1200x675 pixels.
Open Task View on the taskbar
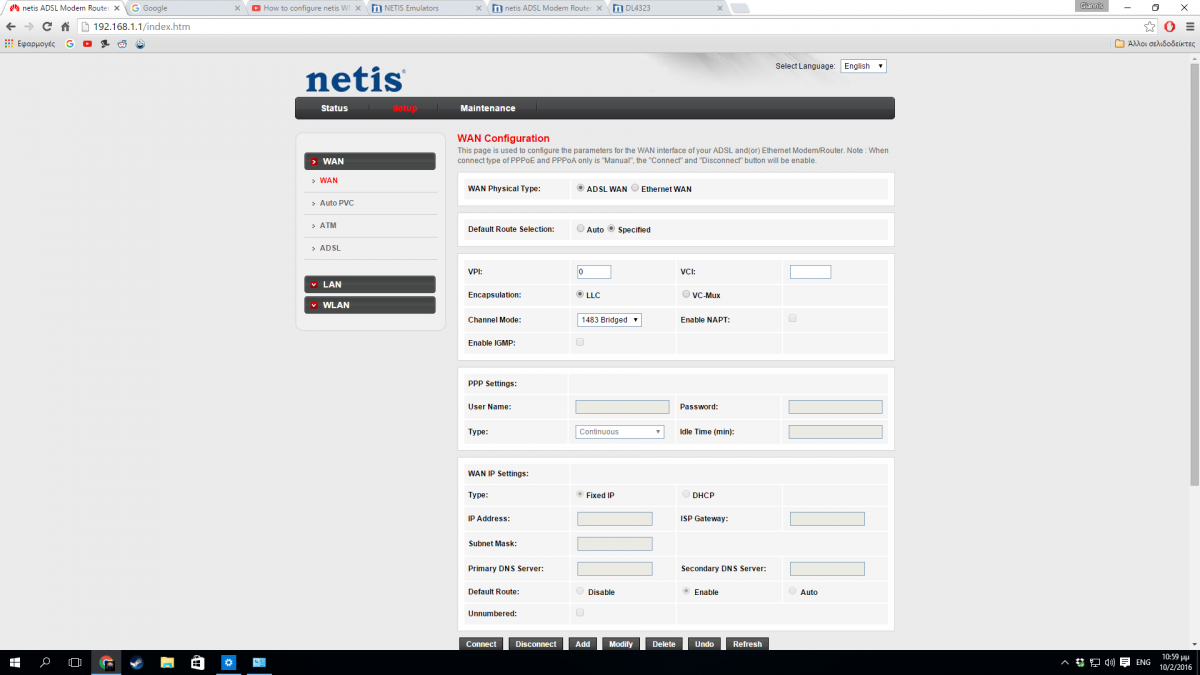(x=75, y=662)
